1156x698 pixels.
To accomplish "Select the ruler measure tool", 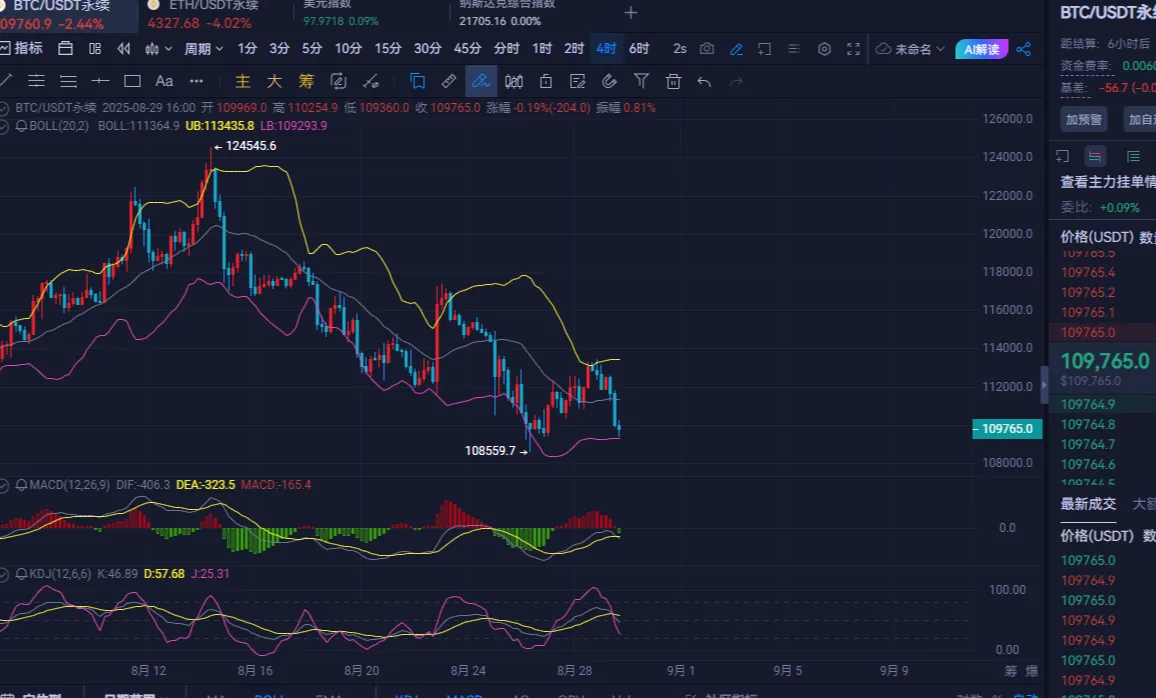I will [448, 80].
